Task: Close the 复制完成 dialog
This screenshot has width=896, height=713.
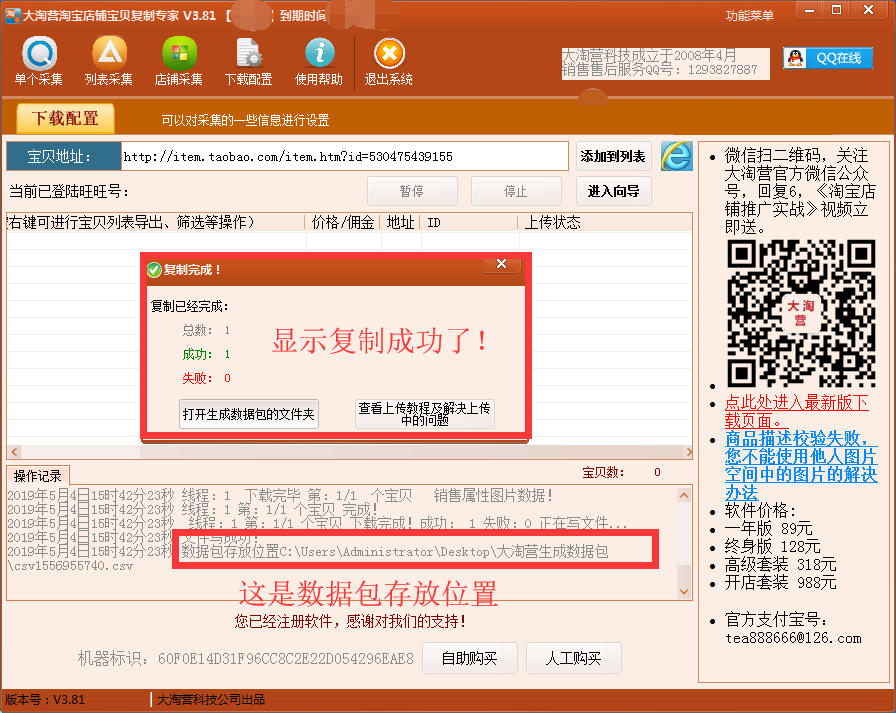Action: point(502,263)
